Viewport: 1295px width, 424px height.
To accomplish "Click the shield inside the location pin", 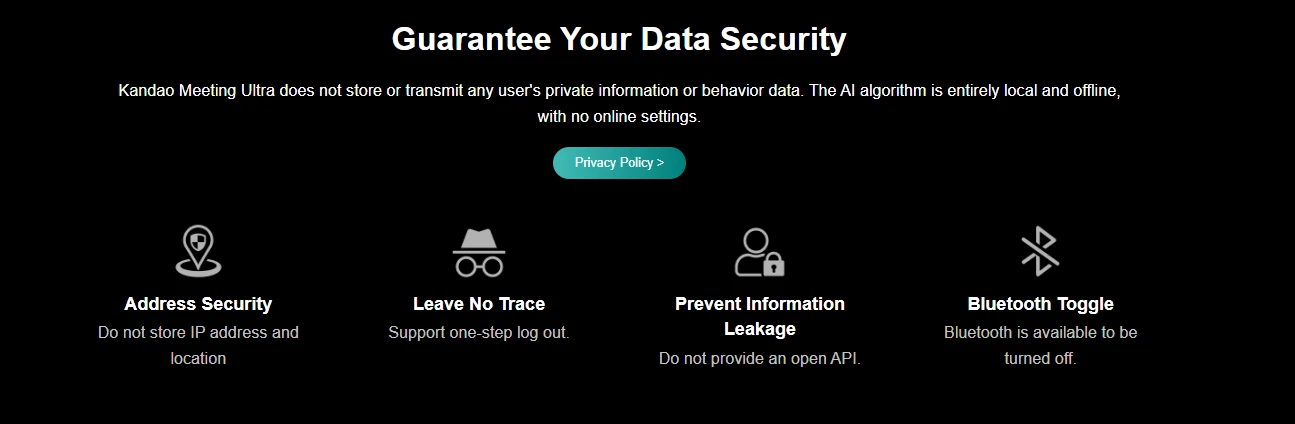I will [x=198, y=242].
